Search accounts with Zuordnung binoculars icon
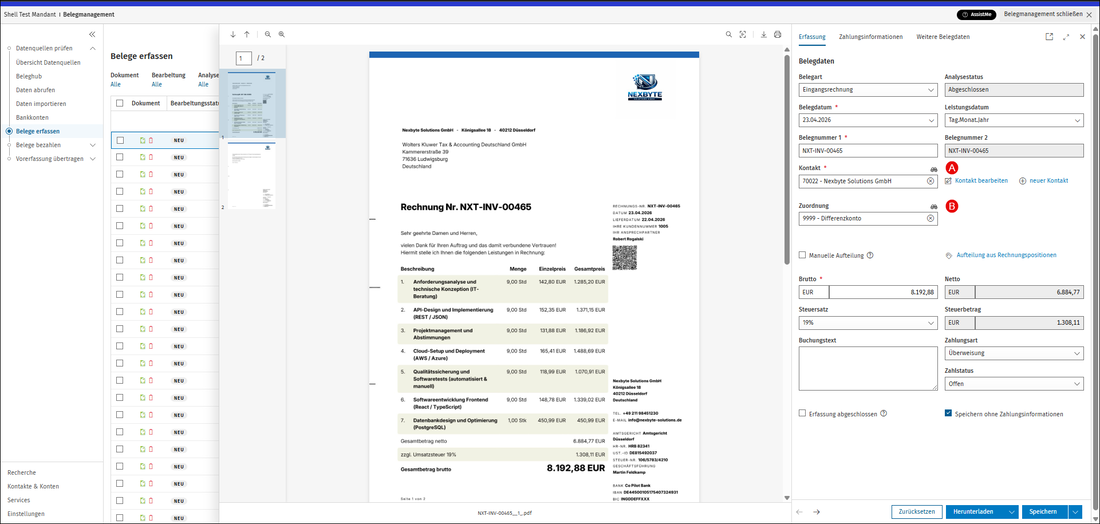 pyautogui.click(x=933, y=207)
